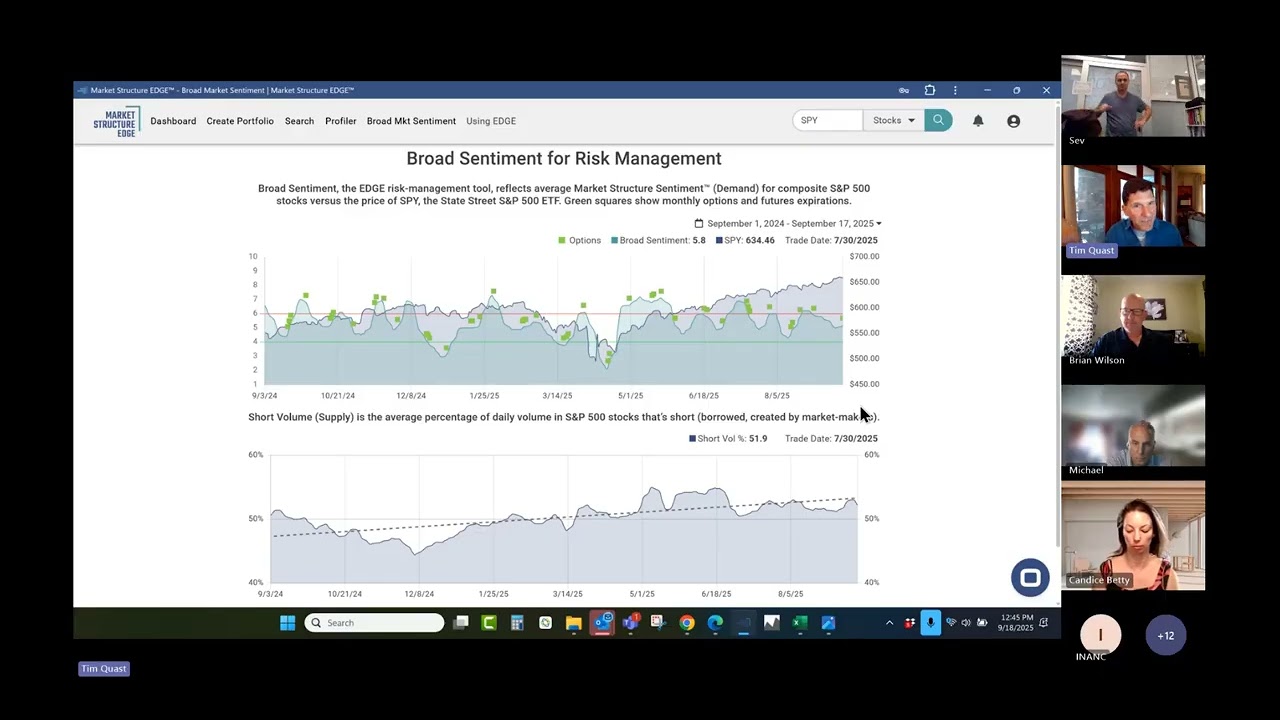Toggle the Short Vol % legend series
This screenshot has width=1280, height=720.
pos(728,438)
